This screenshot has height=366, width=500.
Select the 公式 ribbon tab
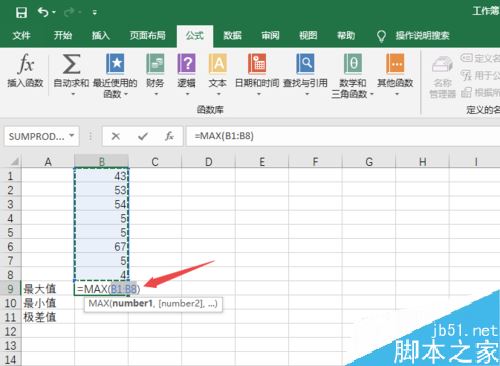195,35
